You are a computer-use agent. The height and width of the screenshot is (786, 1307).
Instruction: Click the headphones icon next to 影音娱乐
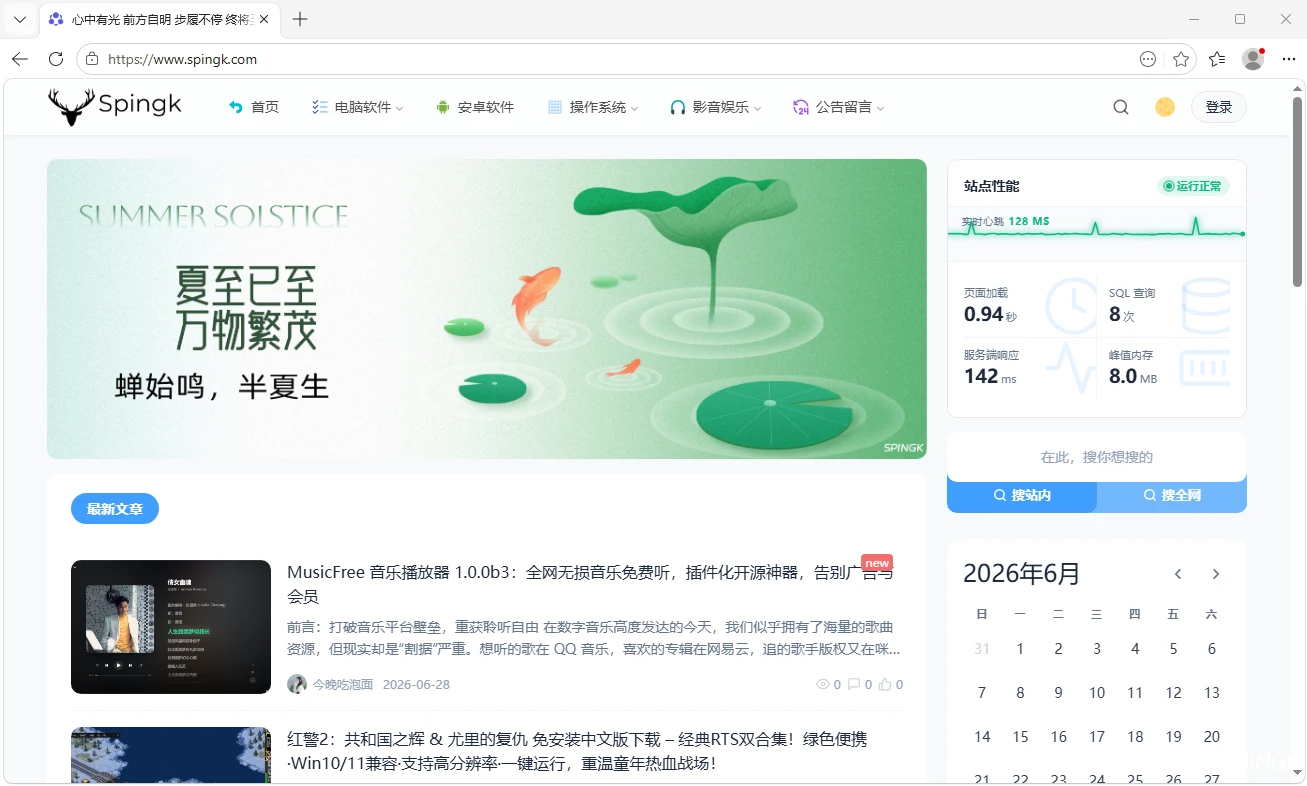(x=678, y=107)
